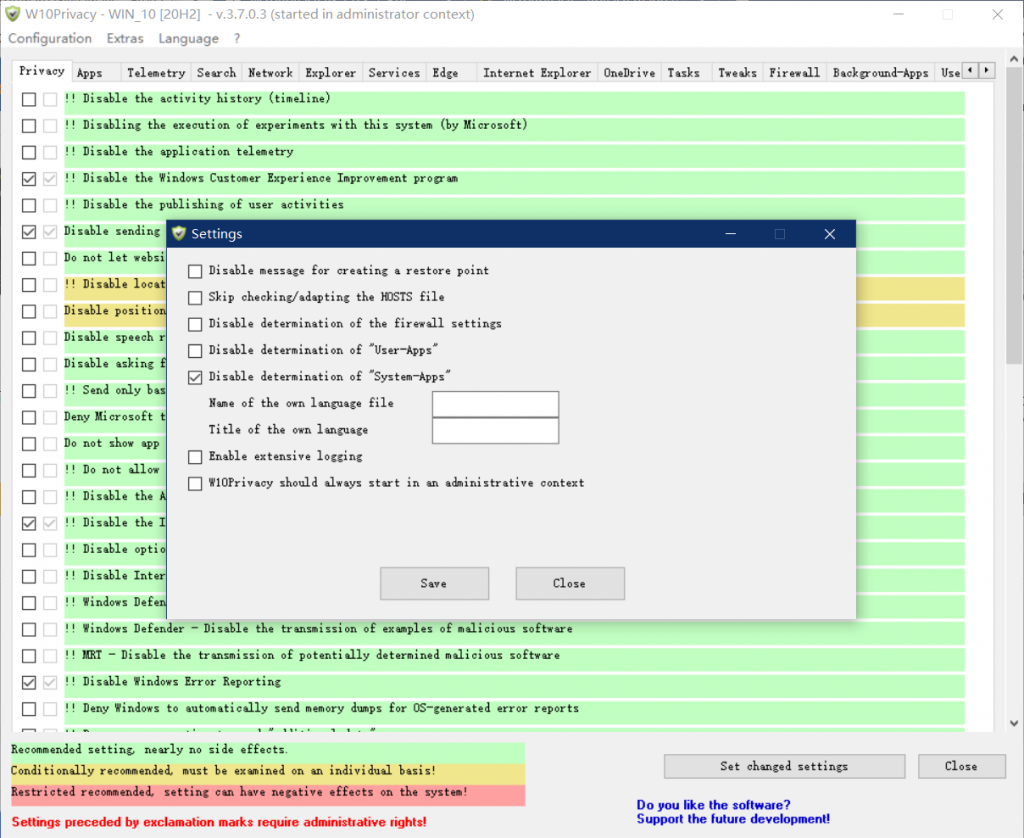This screenshot has width=1024, height=838.
Task: Enable Skip checking/adapting the HOSTS file
Action: coord(195,298)
